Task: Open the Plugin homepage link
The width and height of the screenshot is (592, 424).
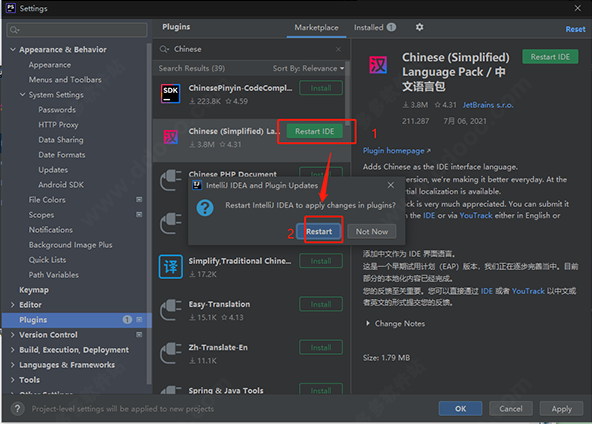Action: (396, 151)
